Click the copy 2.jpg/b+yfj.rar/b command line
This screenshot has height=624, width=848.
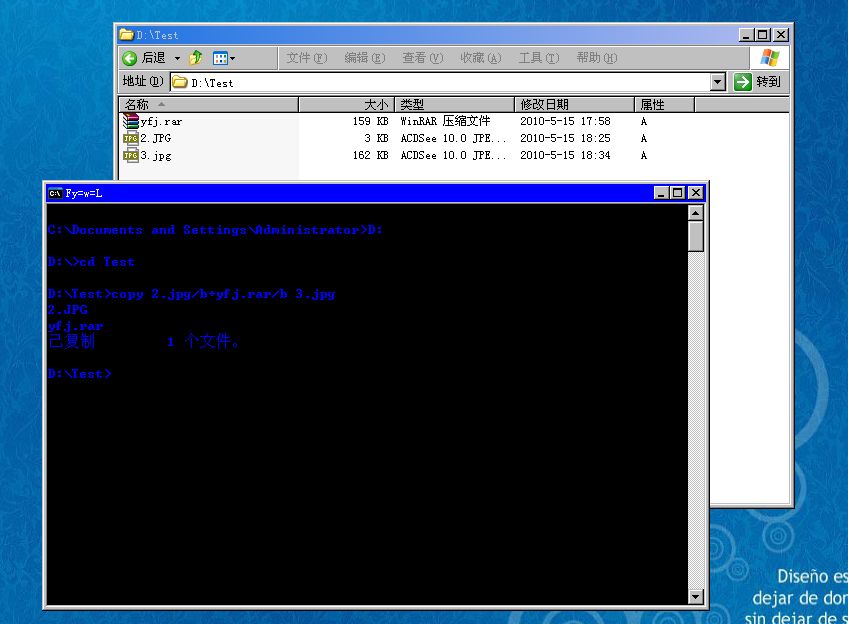191,294
